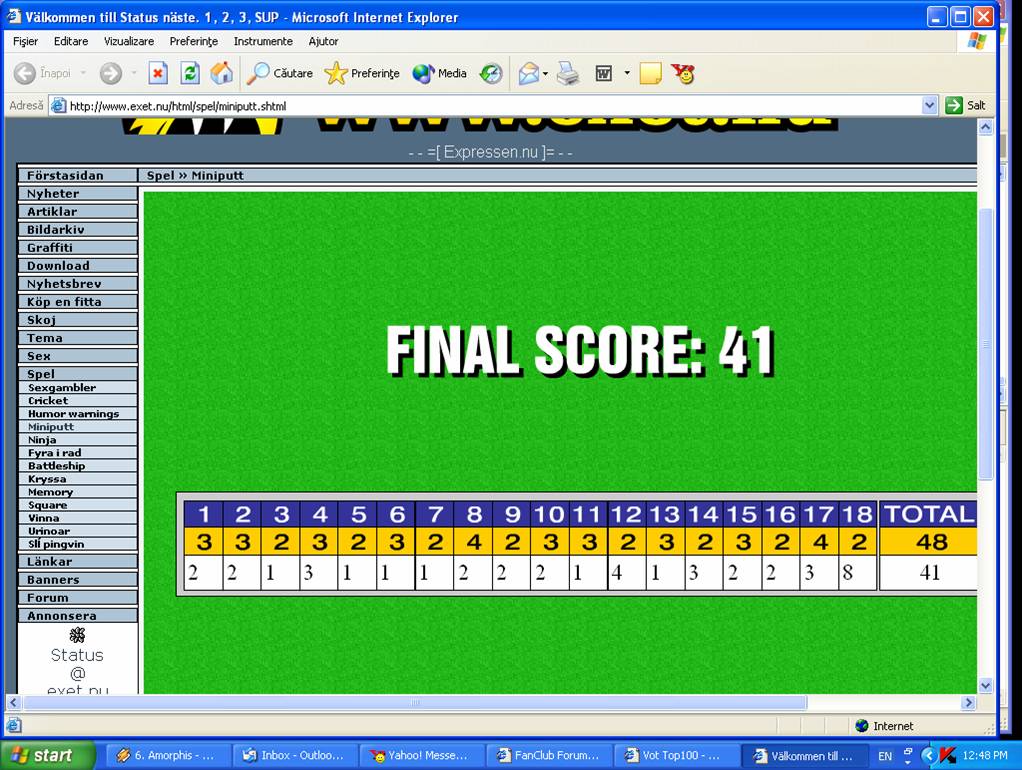Click the Stop loading toolbar icon

pyautogui.click(x=158, y=73)
